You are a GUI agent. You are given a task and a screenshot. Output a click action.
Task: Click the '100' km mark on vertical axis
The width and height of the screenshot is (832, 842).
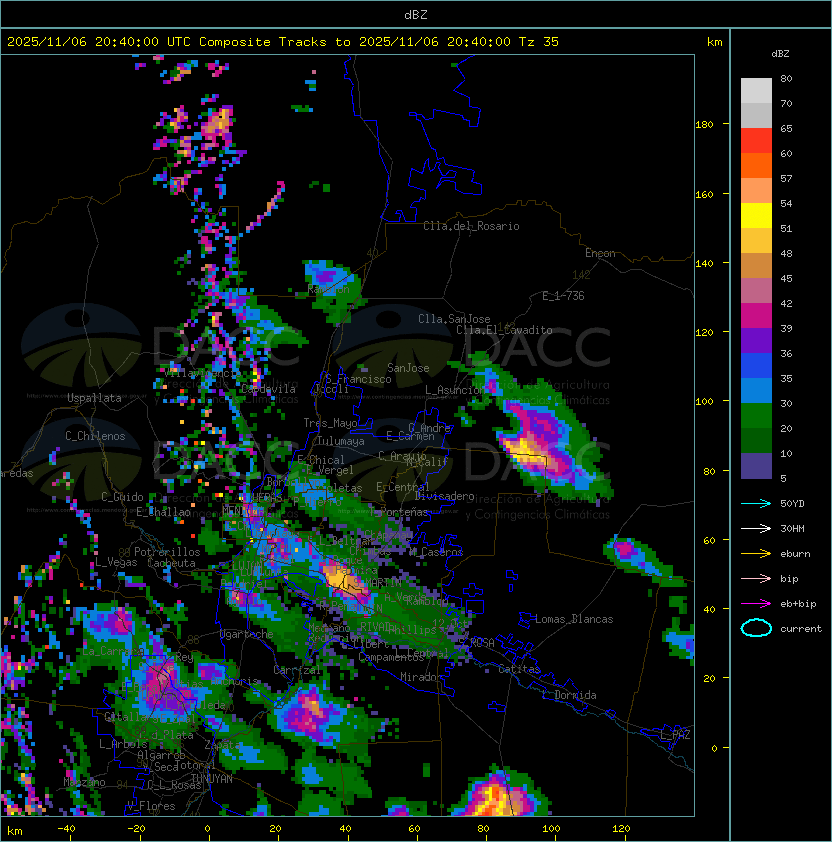[704, 402]
